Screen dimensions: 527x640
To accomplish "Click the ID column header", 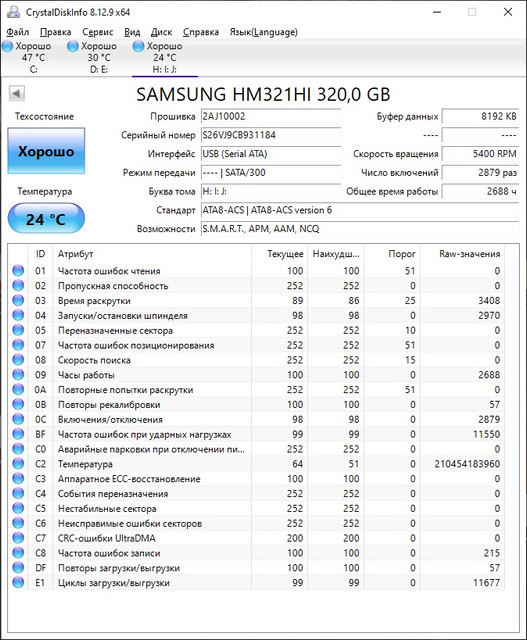I will (40, 254).
